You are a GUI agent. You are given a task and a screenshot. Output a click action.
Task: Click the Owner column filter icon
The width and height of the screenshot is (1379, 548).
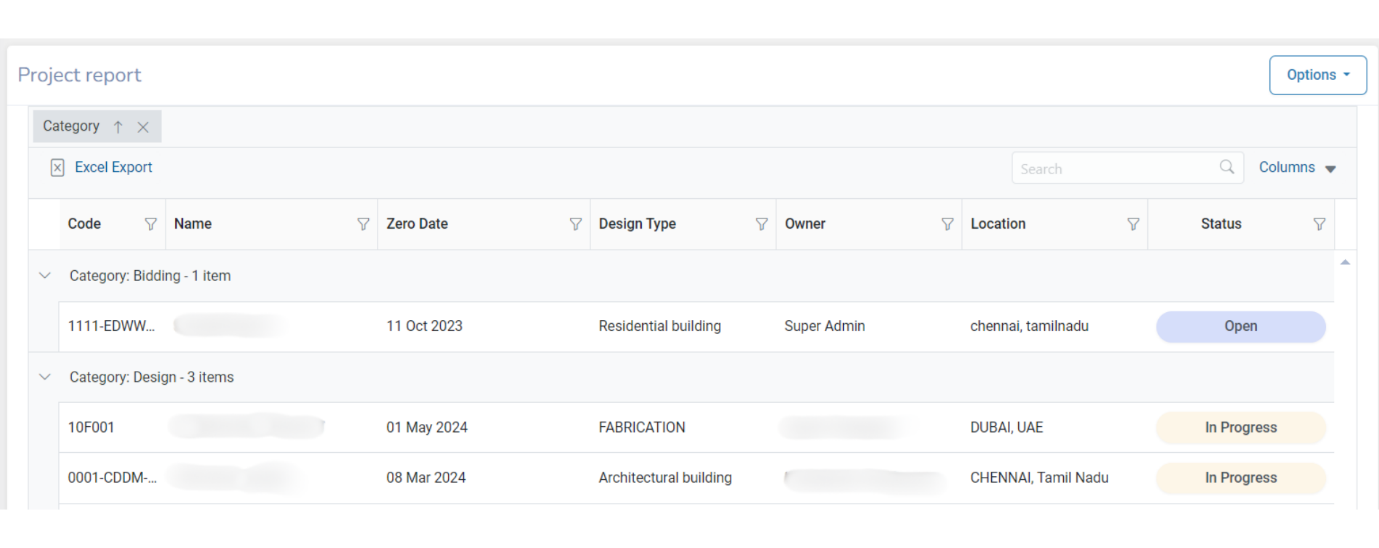point(947,224)
